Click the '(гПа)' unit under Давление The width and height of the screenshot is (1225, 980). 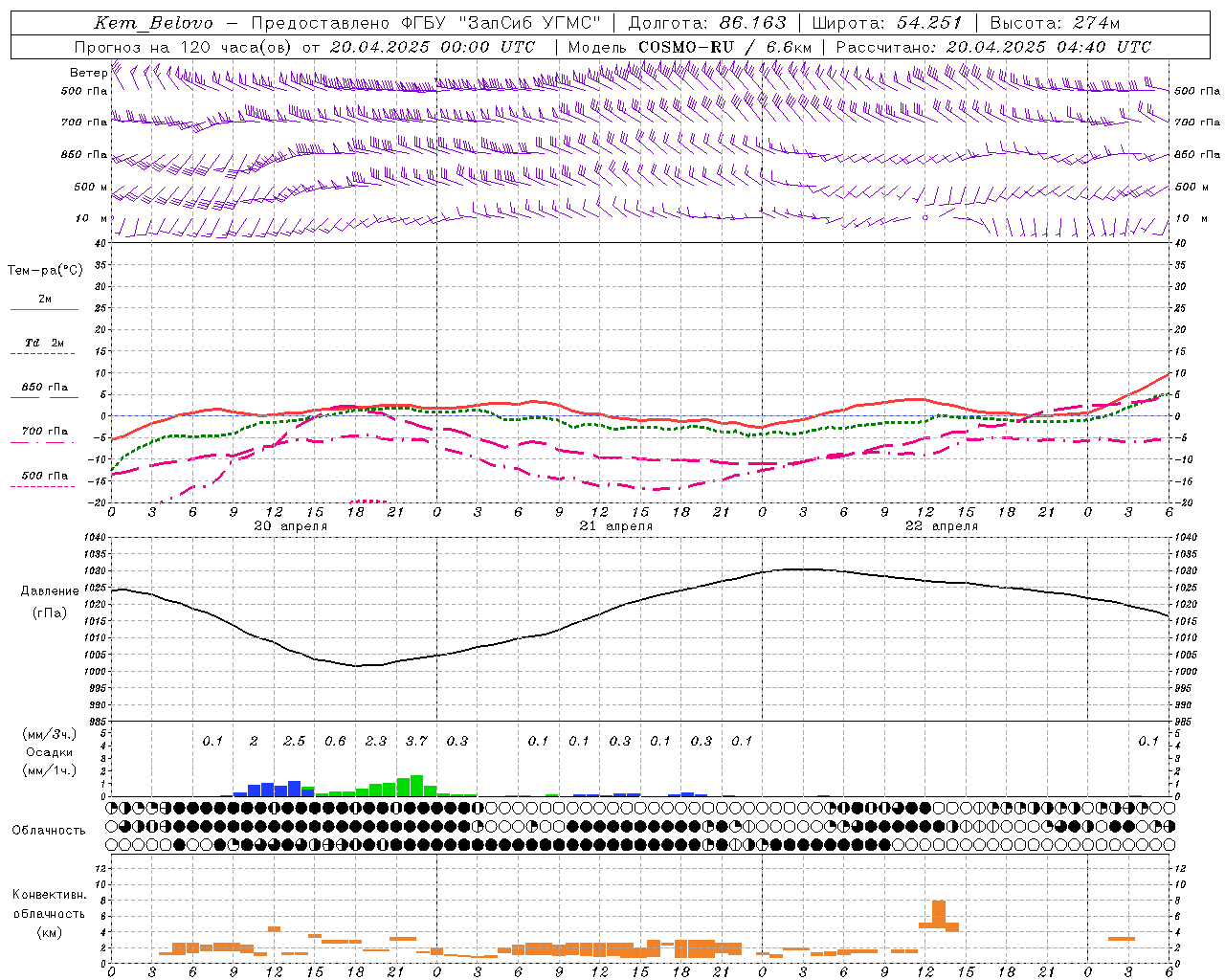(x=50, y=613)
